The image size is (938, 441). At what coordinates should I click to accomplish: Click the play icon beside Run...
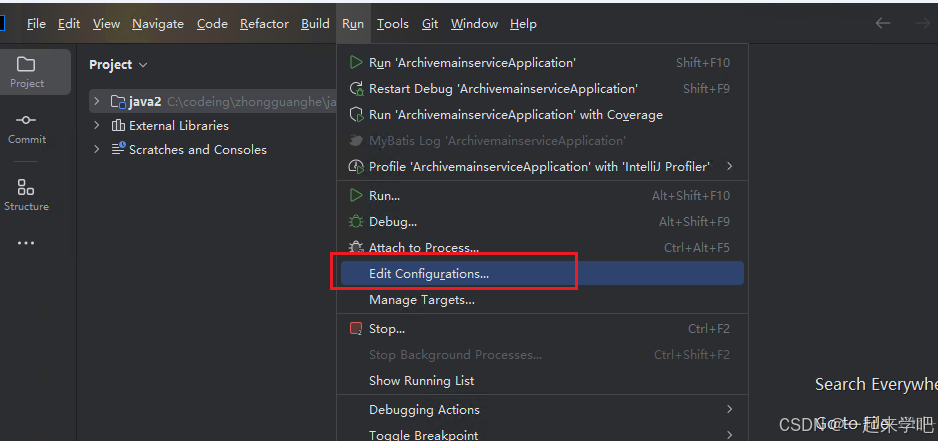(356, 195)
